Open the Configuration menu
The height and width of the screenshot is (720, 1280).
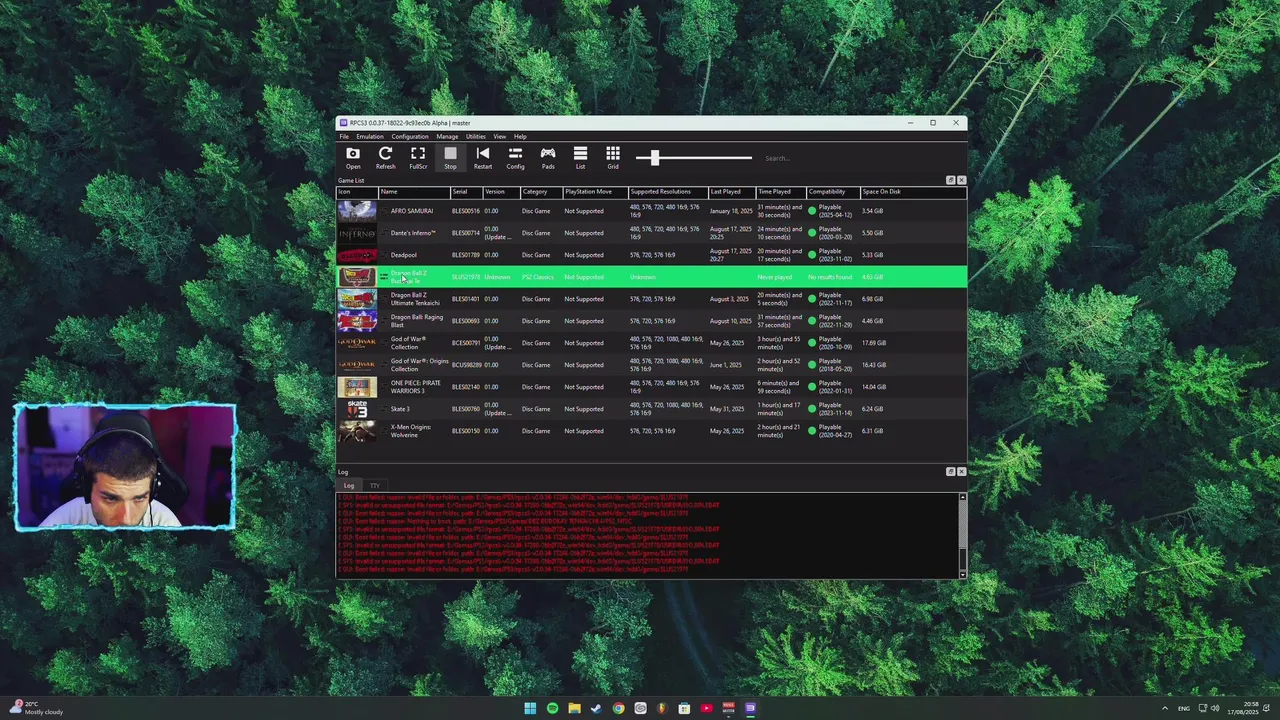click(410, 136)
